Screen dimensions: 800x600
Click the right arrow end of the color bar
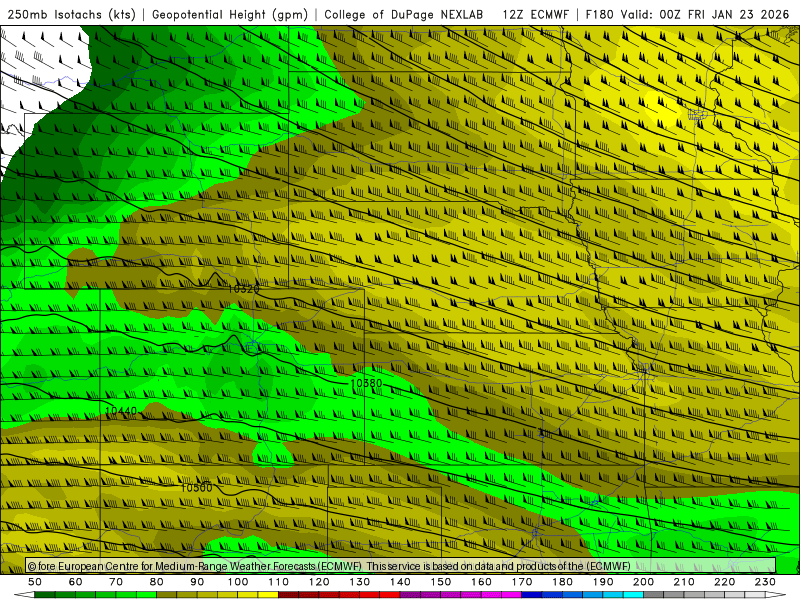[x=776, y=595]
